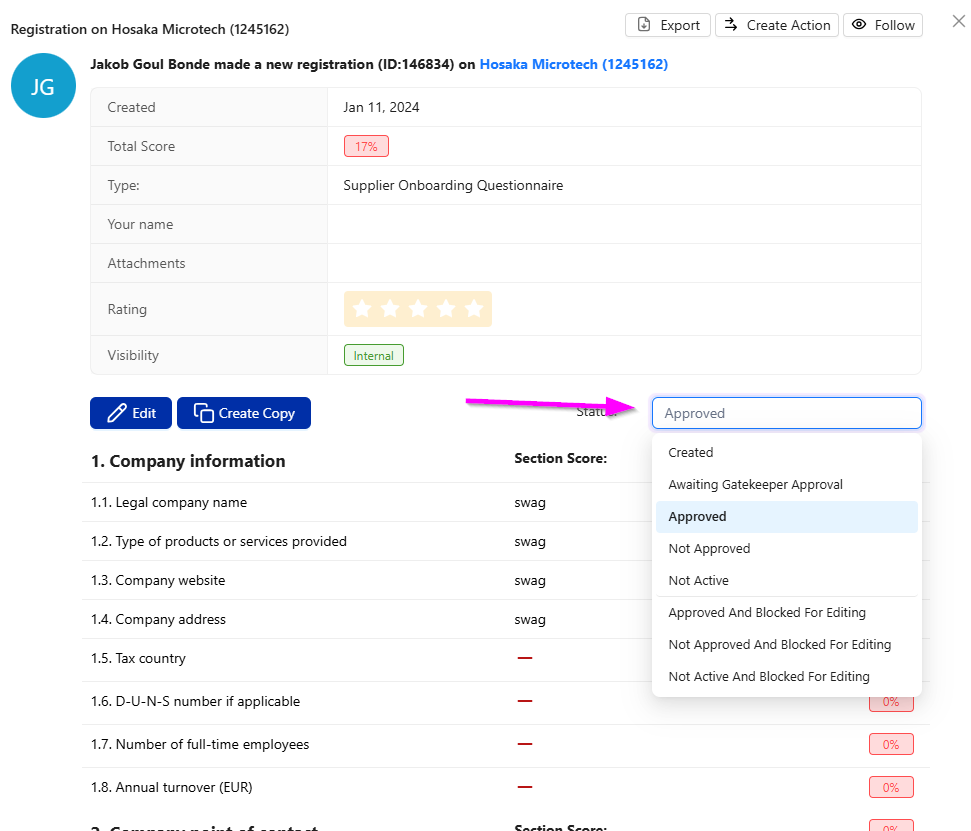Click the first rating star
971x831 pixels.
coord(362,308)
